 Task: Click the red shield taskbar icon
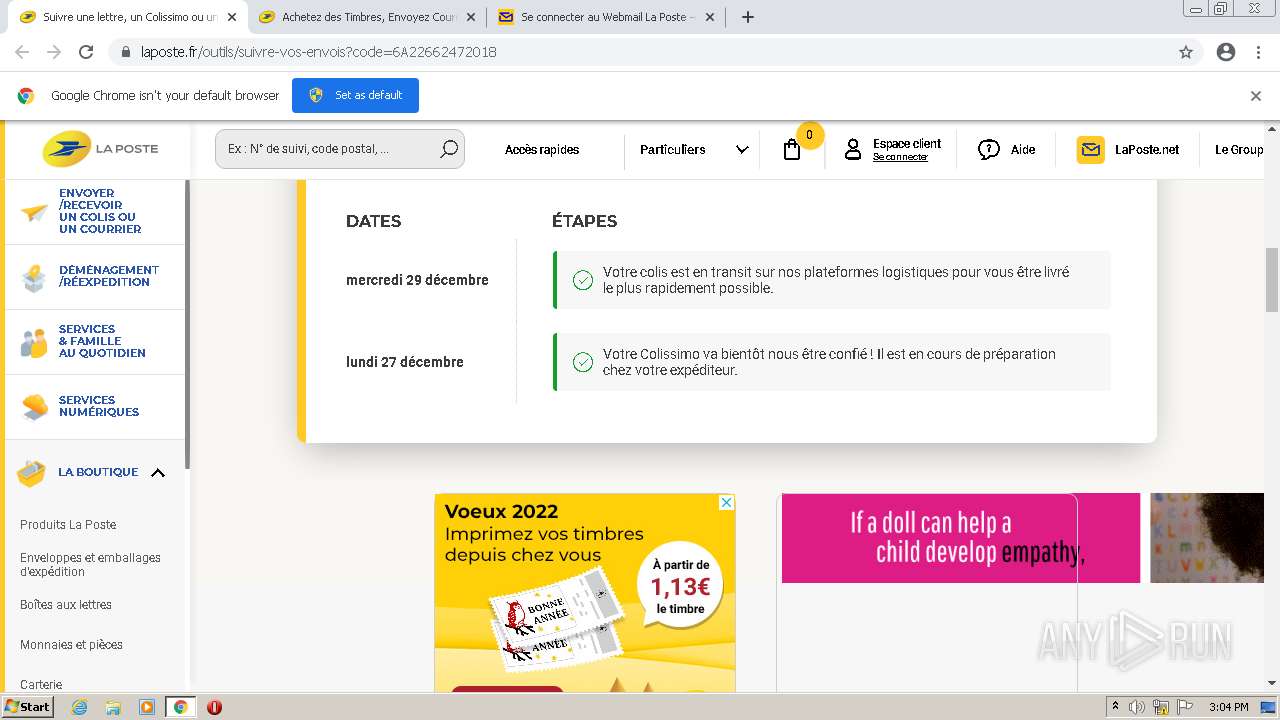coord(214,707)
